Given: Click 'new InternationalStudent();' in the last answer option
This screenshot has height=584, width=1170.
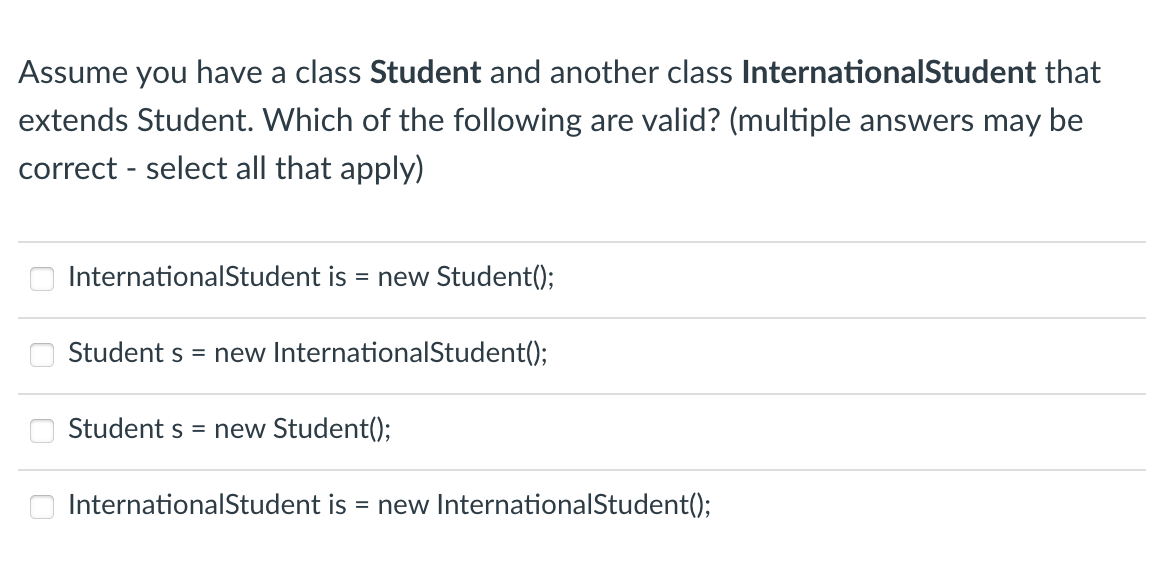Looking at the screenshot, I should (x=545, y=505).
